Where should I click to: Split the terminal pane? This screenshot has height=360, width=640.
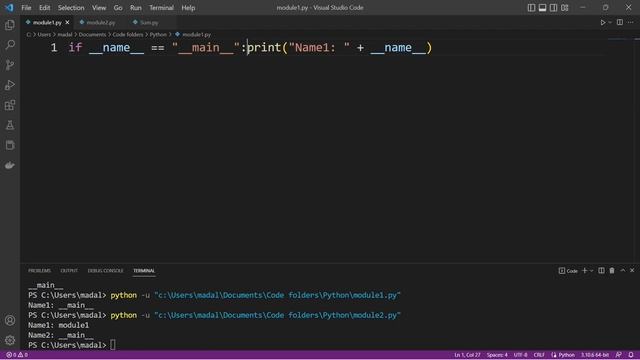tap(601, 271)
